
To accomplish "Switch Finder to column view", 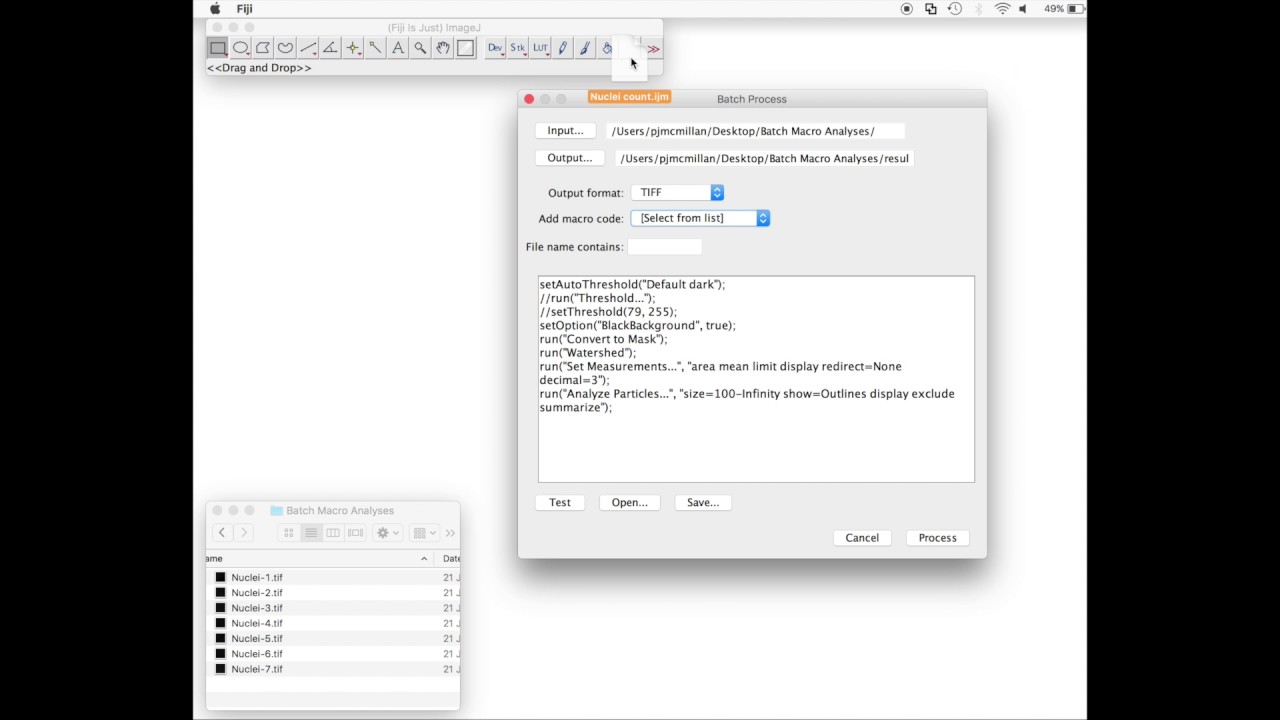I will coord(333,533).
